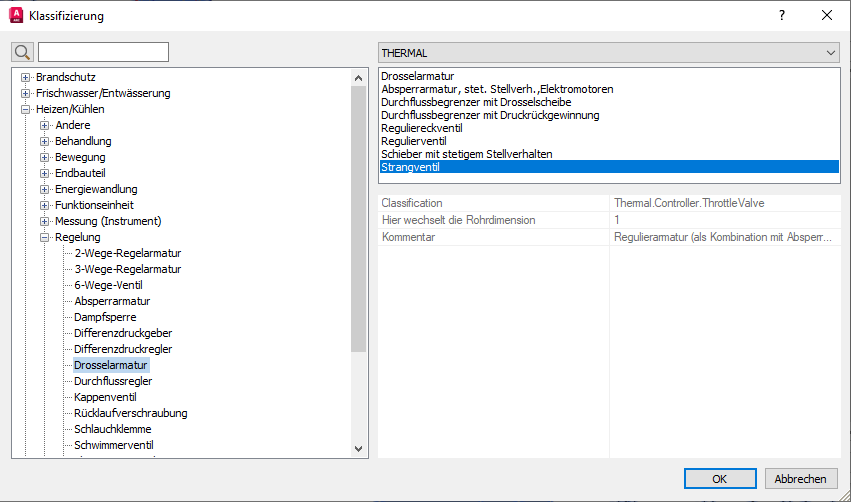851x502 pixels.
Task: Select 2-Wege-Regelarmatur in tree
Action: click(128, 253)
